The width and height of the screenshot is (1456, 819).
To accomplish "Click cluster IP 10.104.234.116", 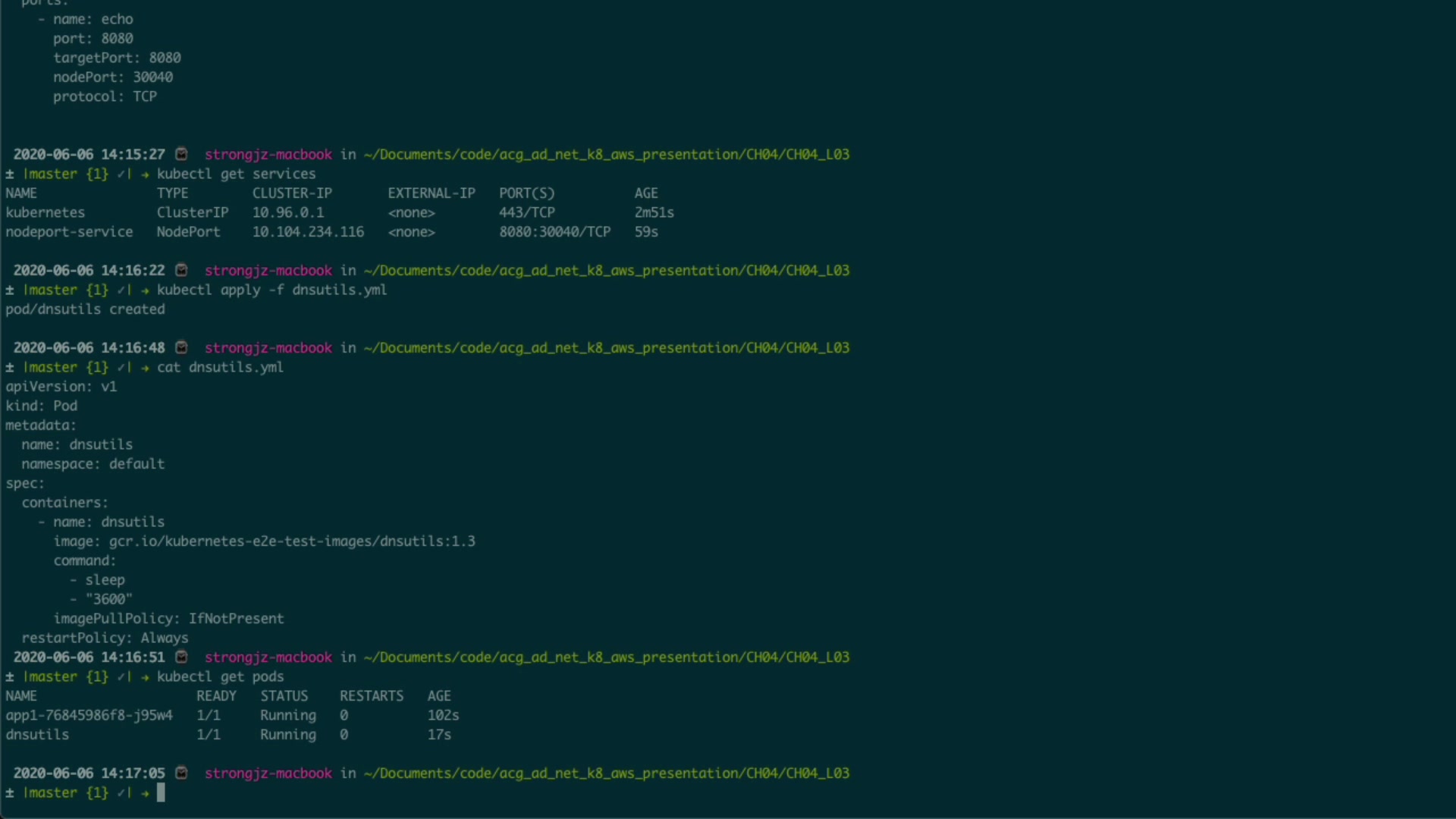I will 308,231.
